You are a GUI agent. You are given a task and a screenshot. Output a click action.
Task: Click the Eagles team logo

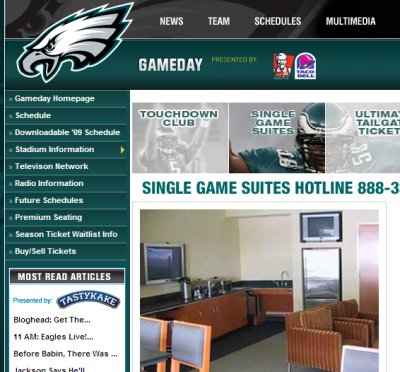[75, 42]
